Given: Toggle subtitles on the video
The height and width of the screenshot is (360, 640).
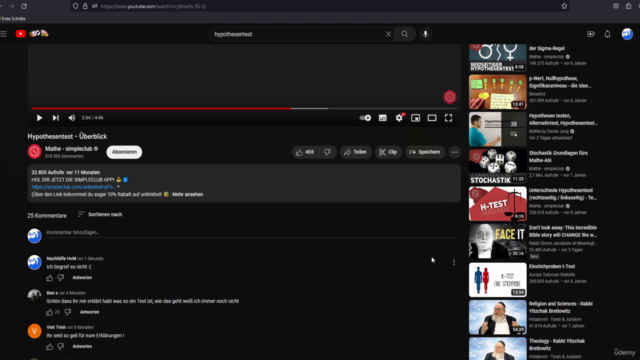Looking at the screenshot, I should click(x=383, y=118).
